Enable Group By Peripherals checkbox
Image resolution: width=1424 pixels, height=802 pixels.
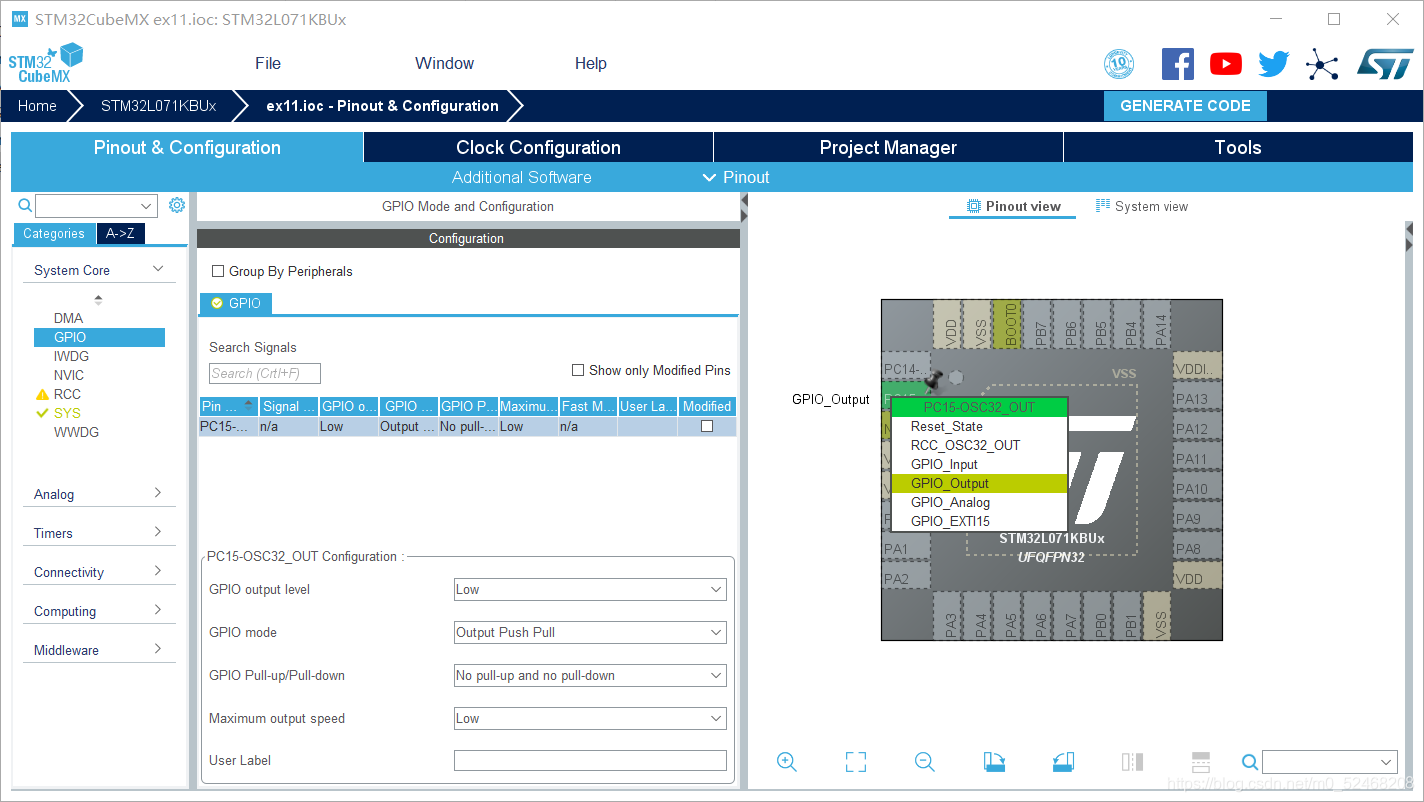coord(218,271)
